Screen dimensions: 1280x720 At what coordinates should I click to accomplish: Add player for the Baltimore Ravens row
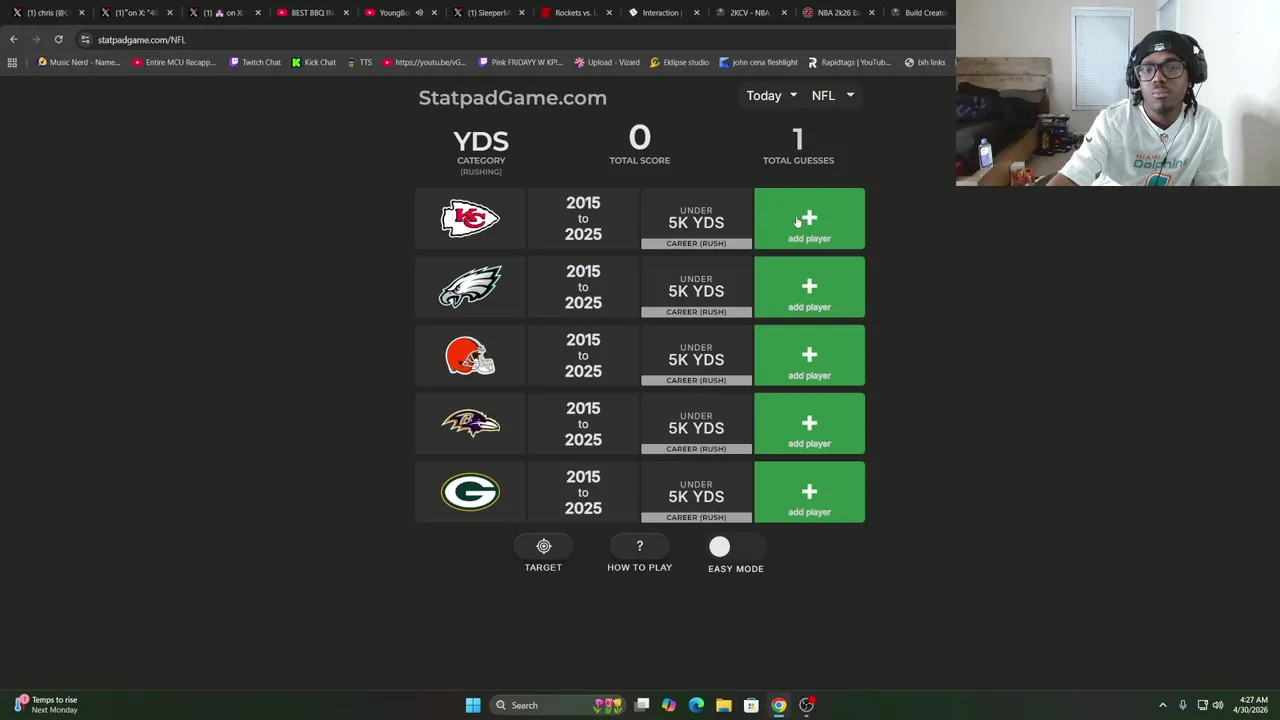pyautogui.click(x=809, y=424)
